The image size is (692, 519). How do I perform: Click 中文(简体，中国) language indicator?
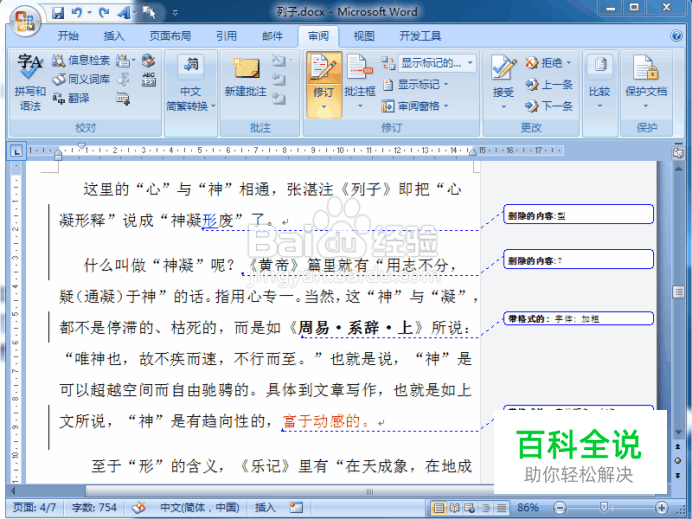pos(199,508)
